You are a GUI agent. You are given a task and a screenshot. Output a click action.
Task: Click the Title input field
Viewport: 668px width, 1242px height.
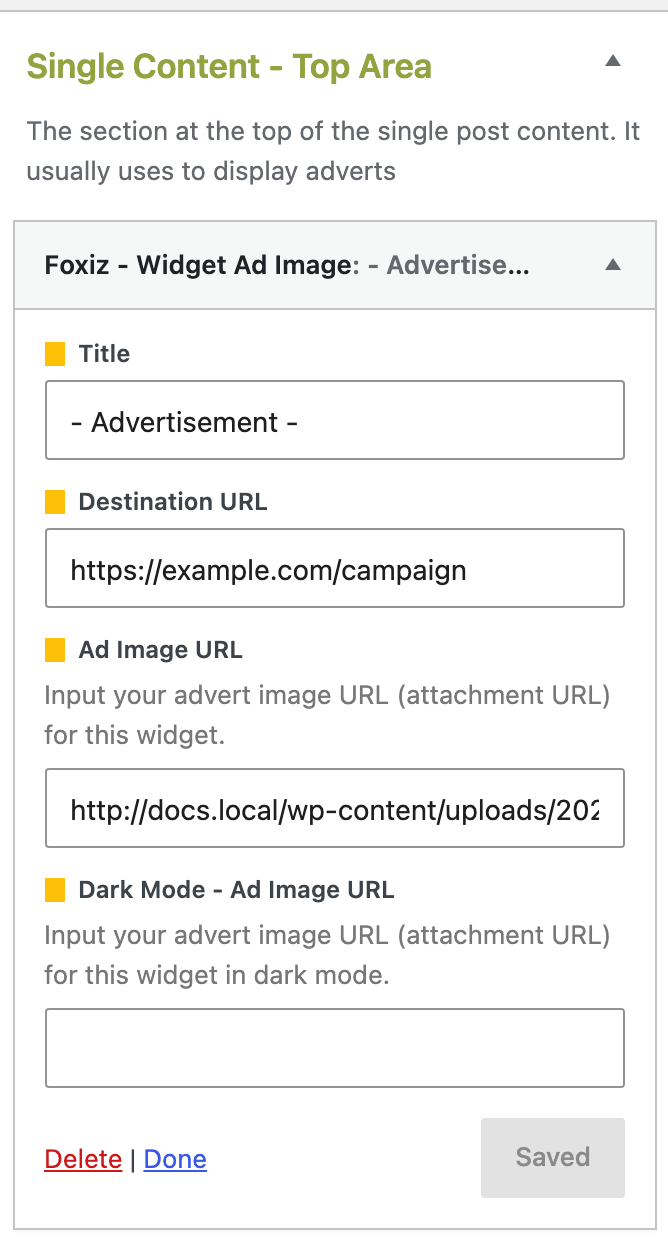click(x=335, y=420)
